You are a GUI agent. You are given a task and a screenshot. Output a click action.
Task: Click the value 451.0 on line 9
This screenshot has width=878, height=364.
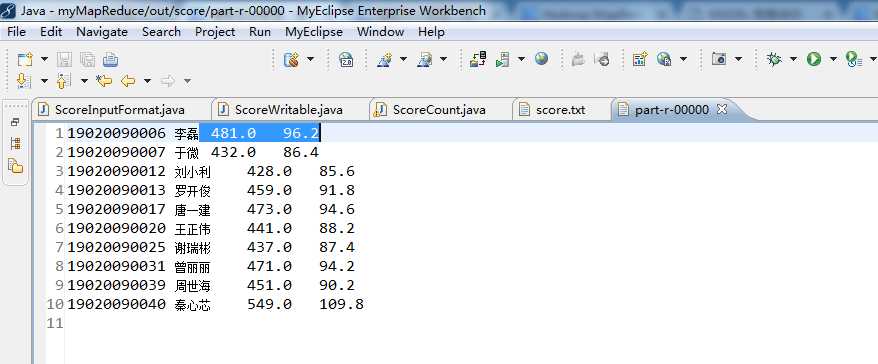click(x=269, y=286)
